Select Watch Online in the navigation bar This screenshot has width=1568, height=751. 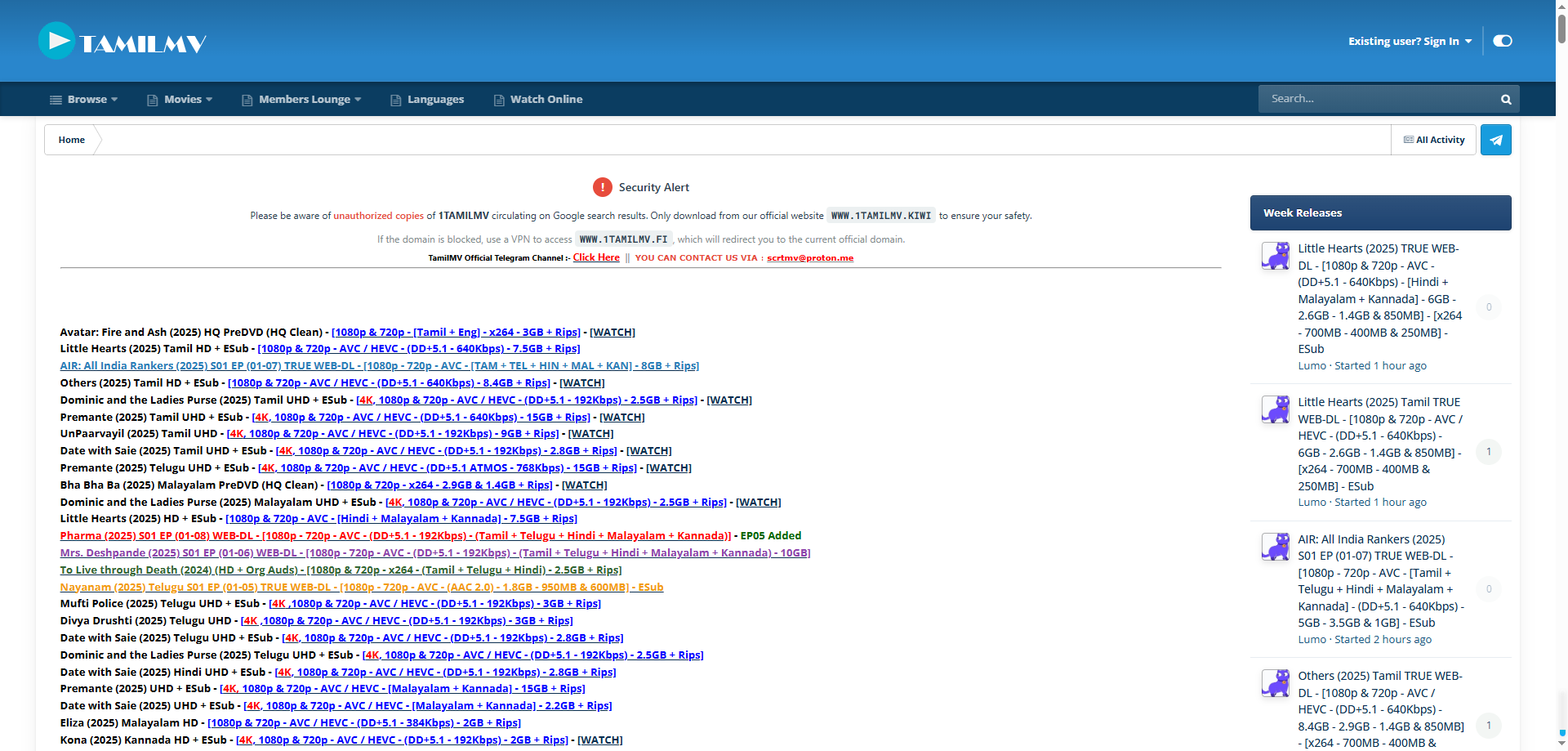click(546, 99)
